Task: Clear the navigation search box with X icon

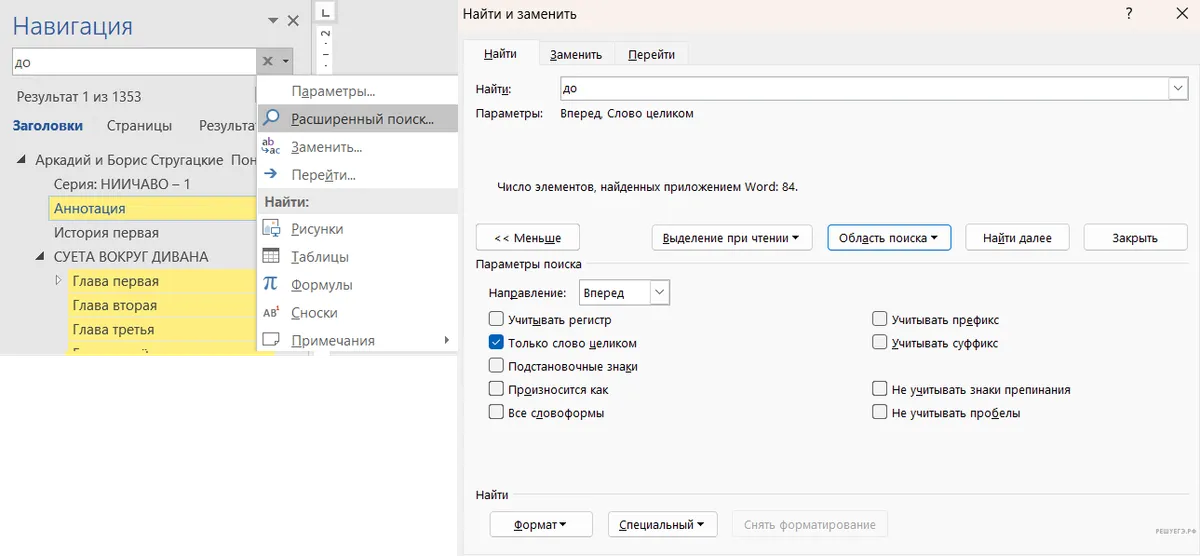Action: point(267,61)
